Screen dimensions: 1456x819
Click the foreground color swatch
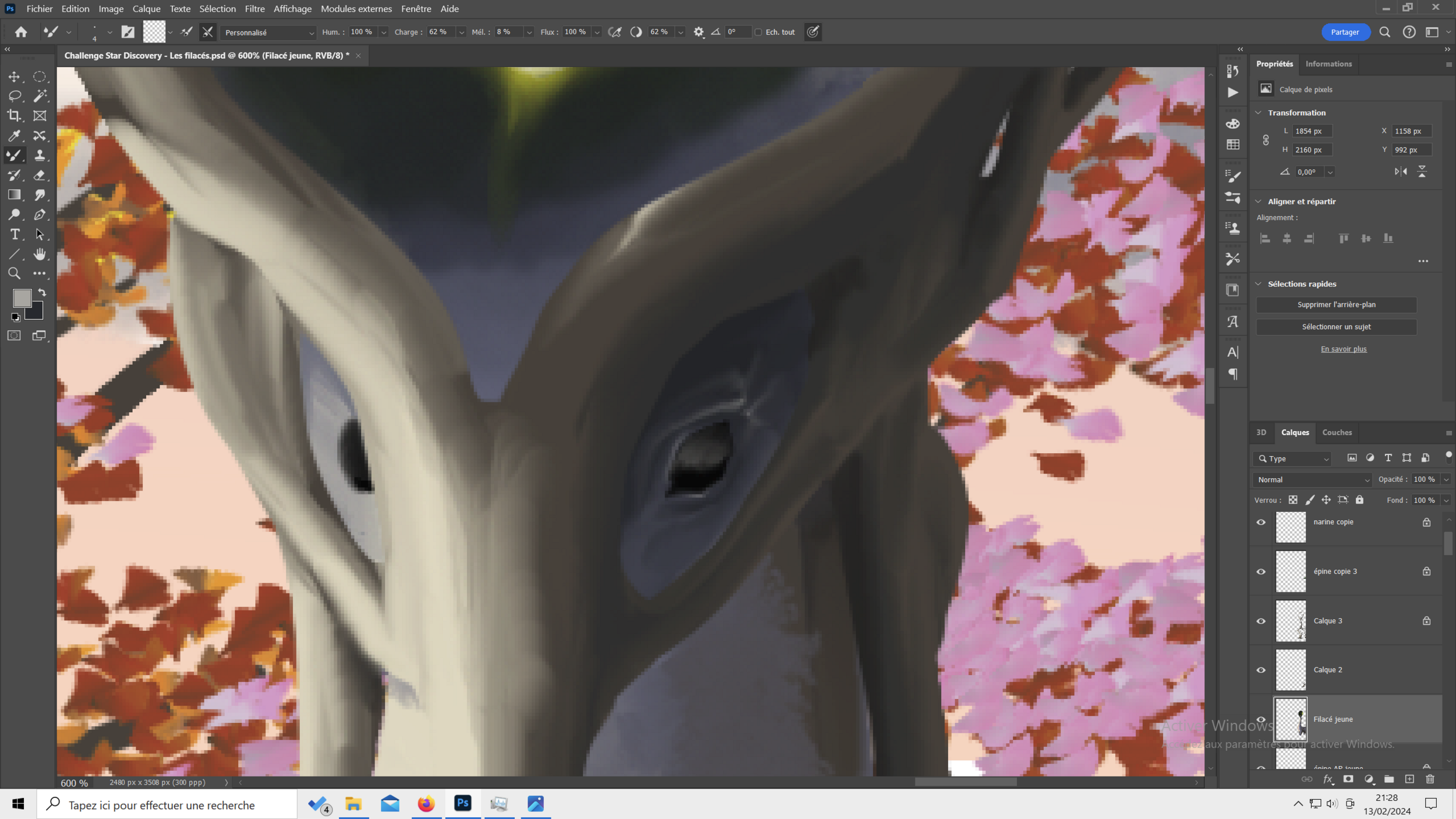[x=22, y=298]
